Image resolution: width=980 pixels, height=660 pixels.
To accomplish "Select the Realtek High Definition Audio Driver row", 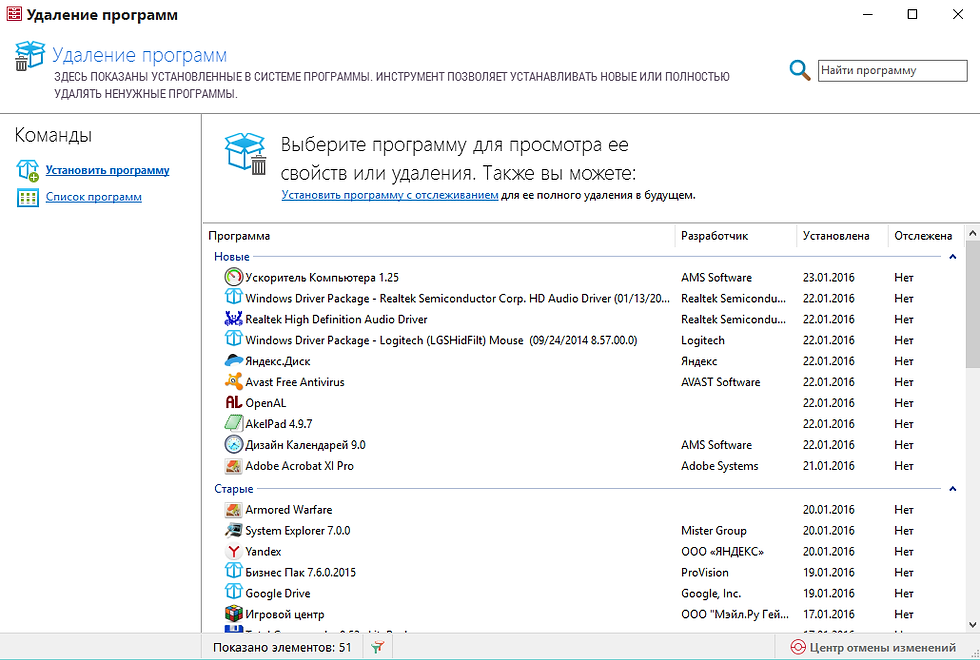I will (x=584, y=319).
